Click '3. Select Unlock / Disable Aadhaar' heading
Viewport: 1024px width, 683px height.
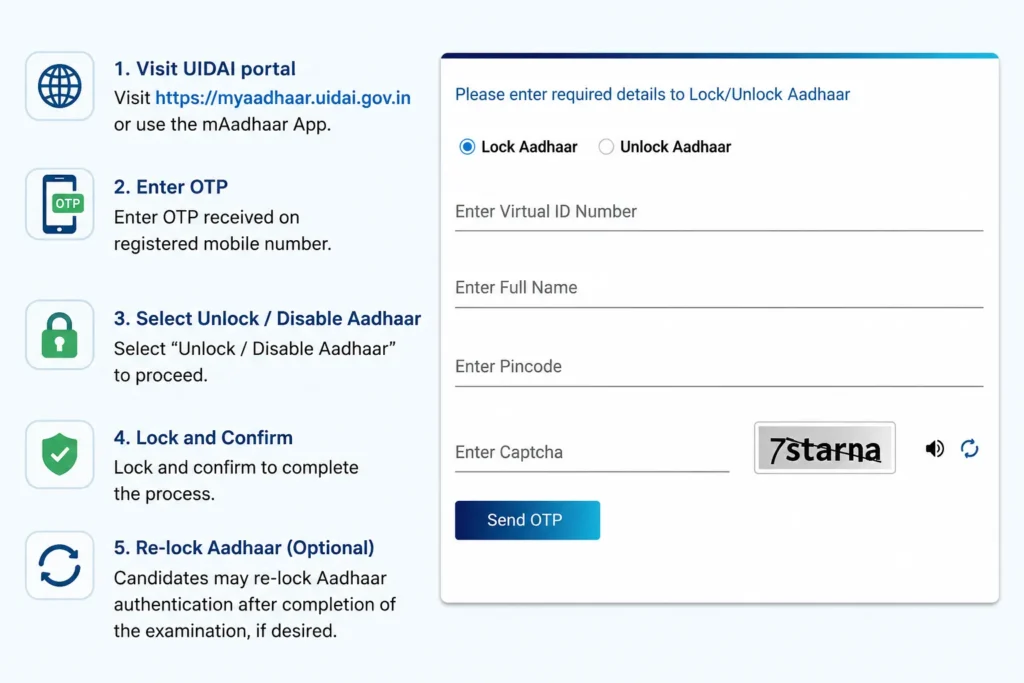click(x=267, y=319)
